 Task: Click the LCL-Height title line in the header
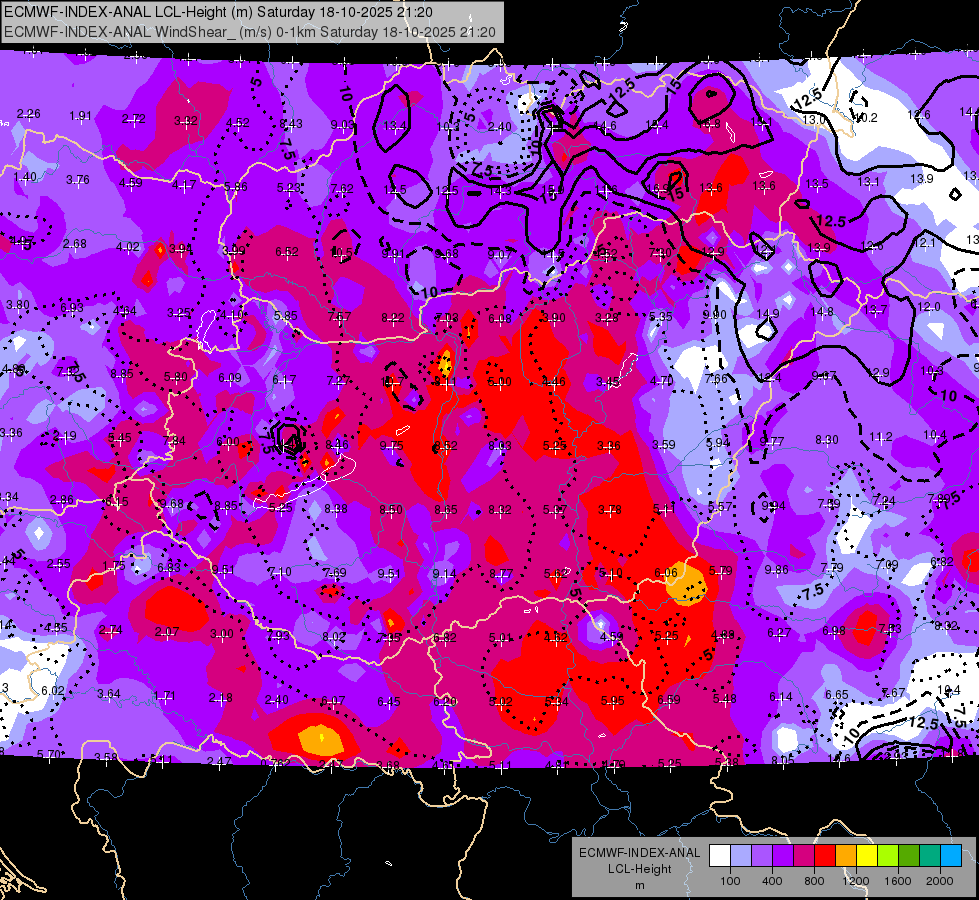[219, 12]
